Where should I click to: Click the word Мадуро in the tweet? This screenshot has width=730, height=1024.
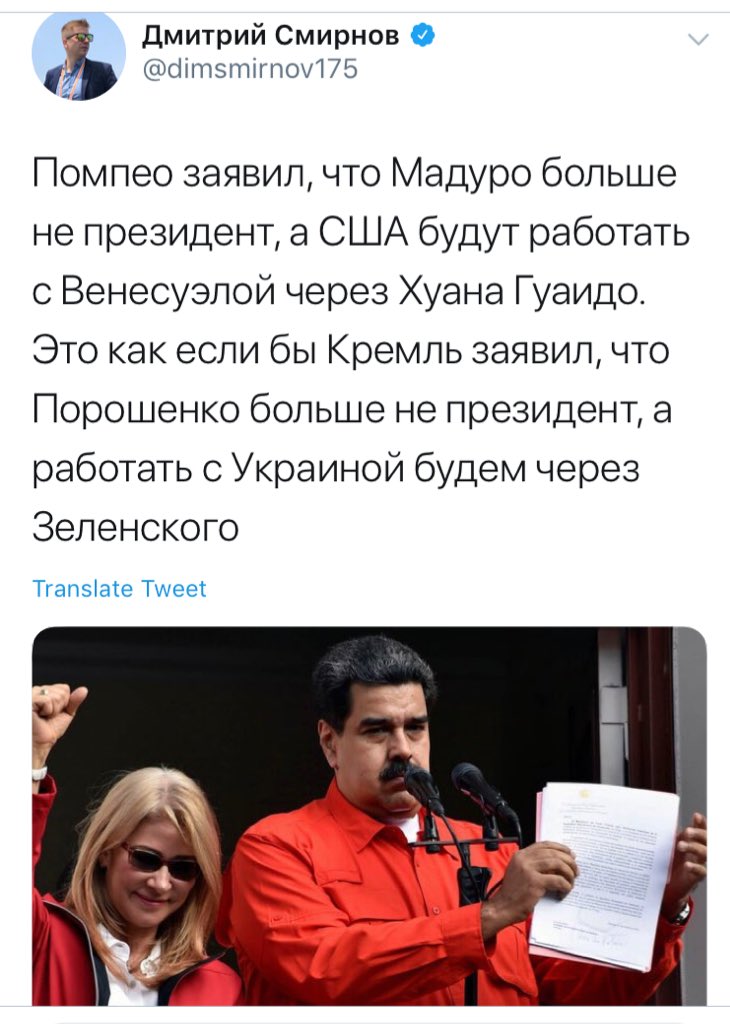[464, 175]
